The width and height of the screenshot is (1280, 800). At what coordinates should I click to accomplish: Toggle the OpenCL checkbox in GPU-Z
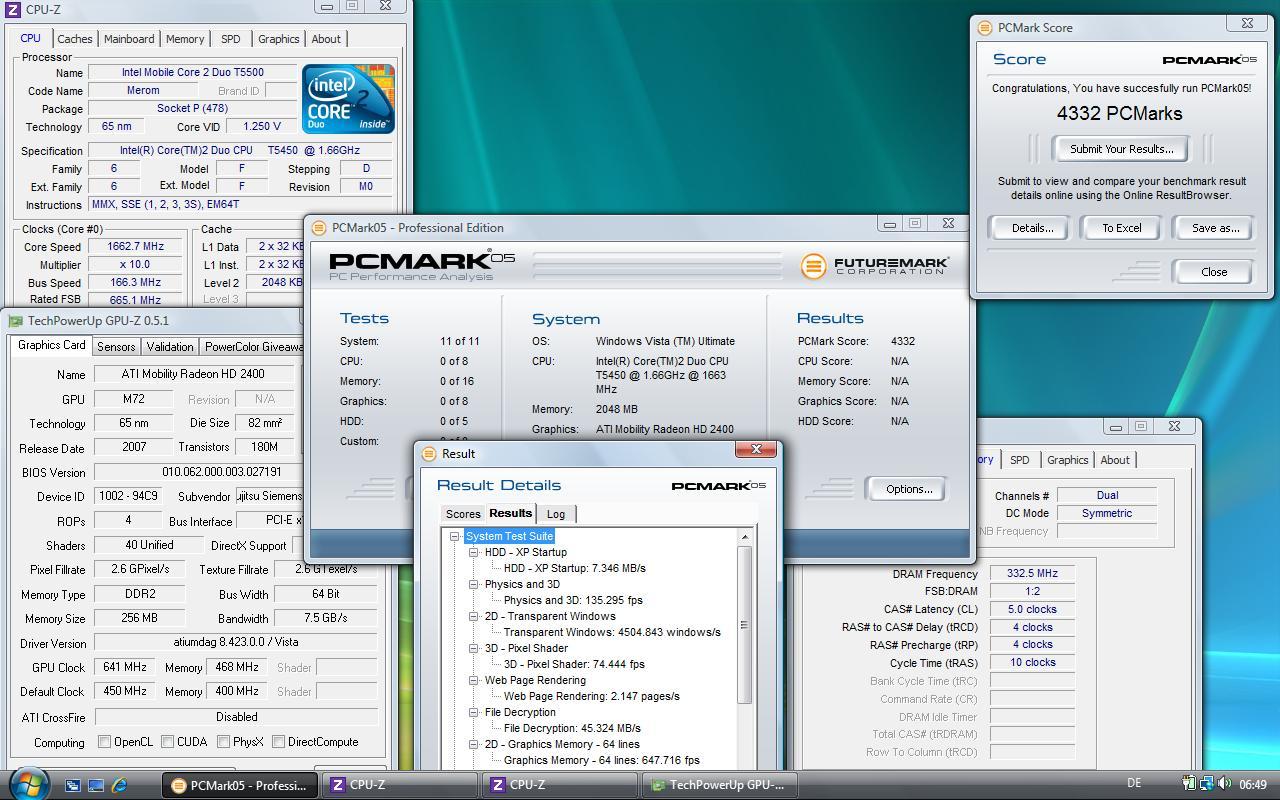tap(104, 742)
